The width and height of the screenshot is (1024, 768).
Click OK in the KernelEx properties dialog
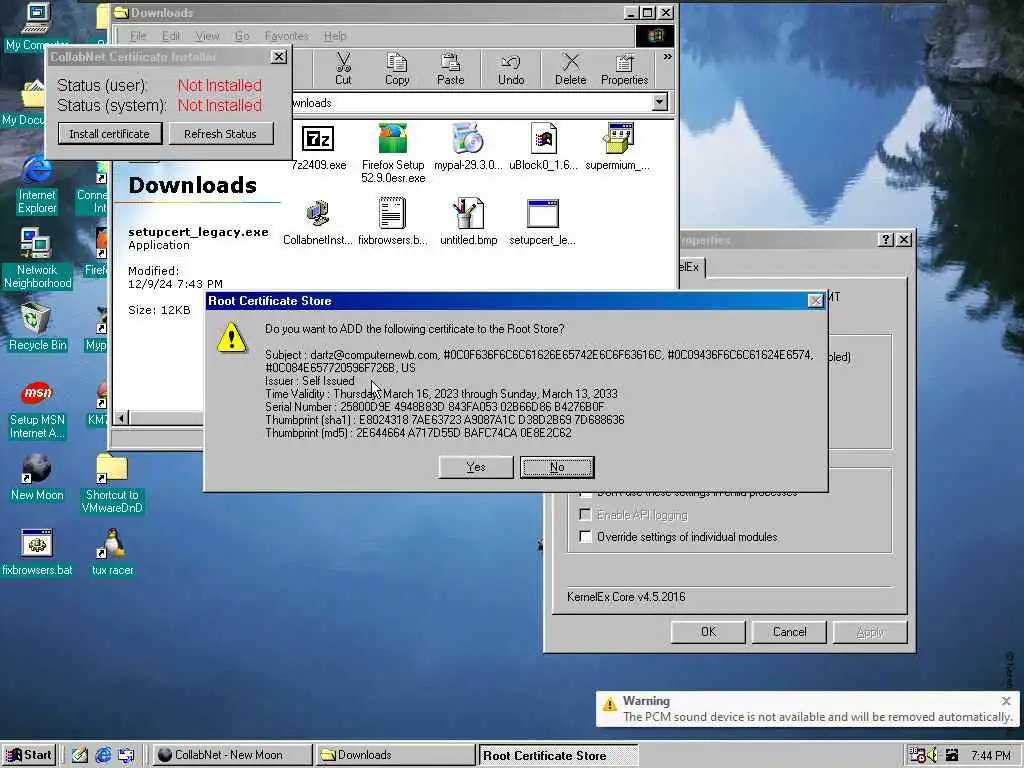709,632
